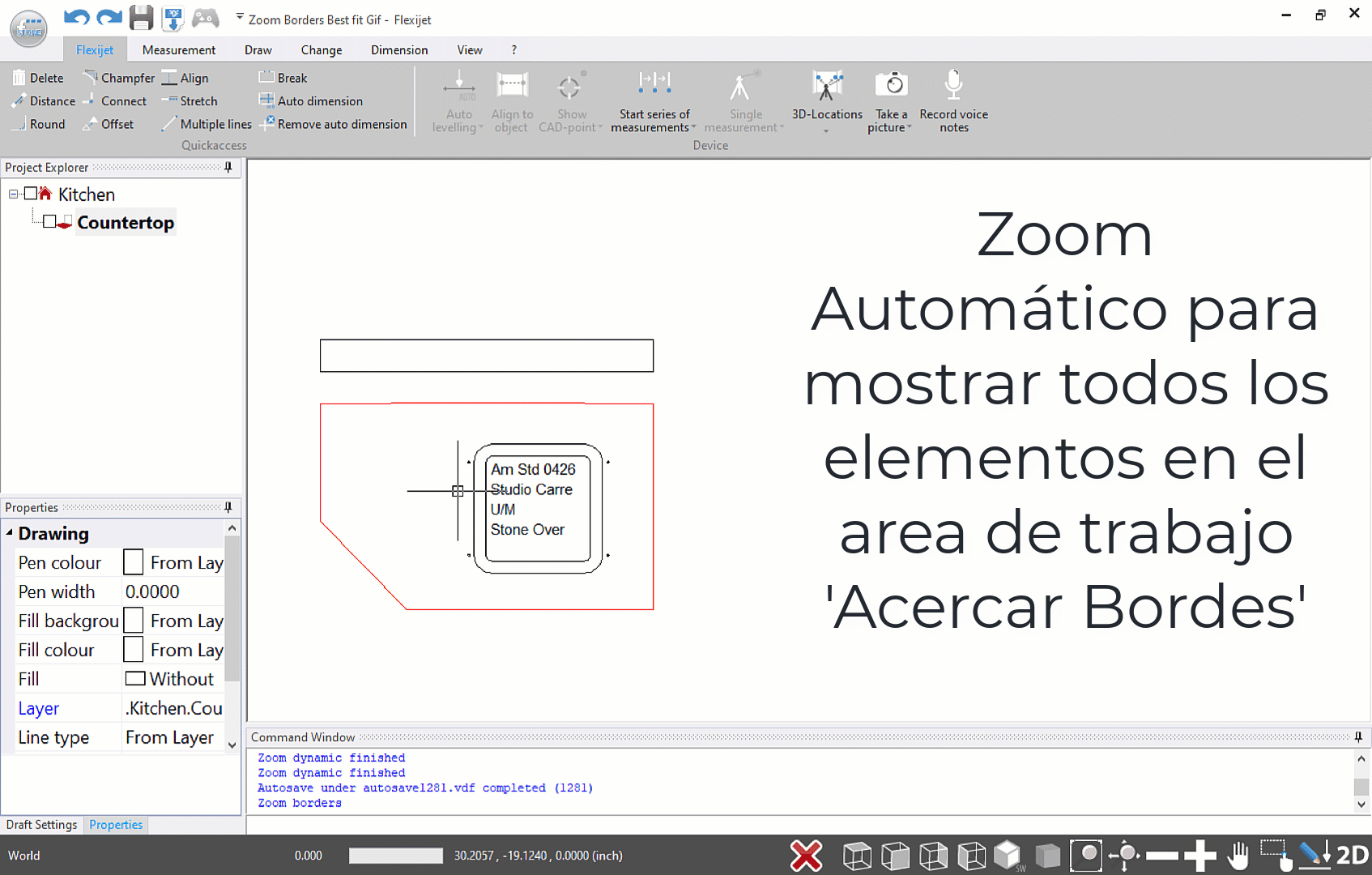Screen dimensions: 1372x875
Task: Pick the Fill background colour swatch
Action: click(x=134, y=621)
